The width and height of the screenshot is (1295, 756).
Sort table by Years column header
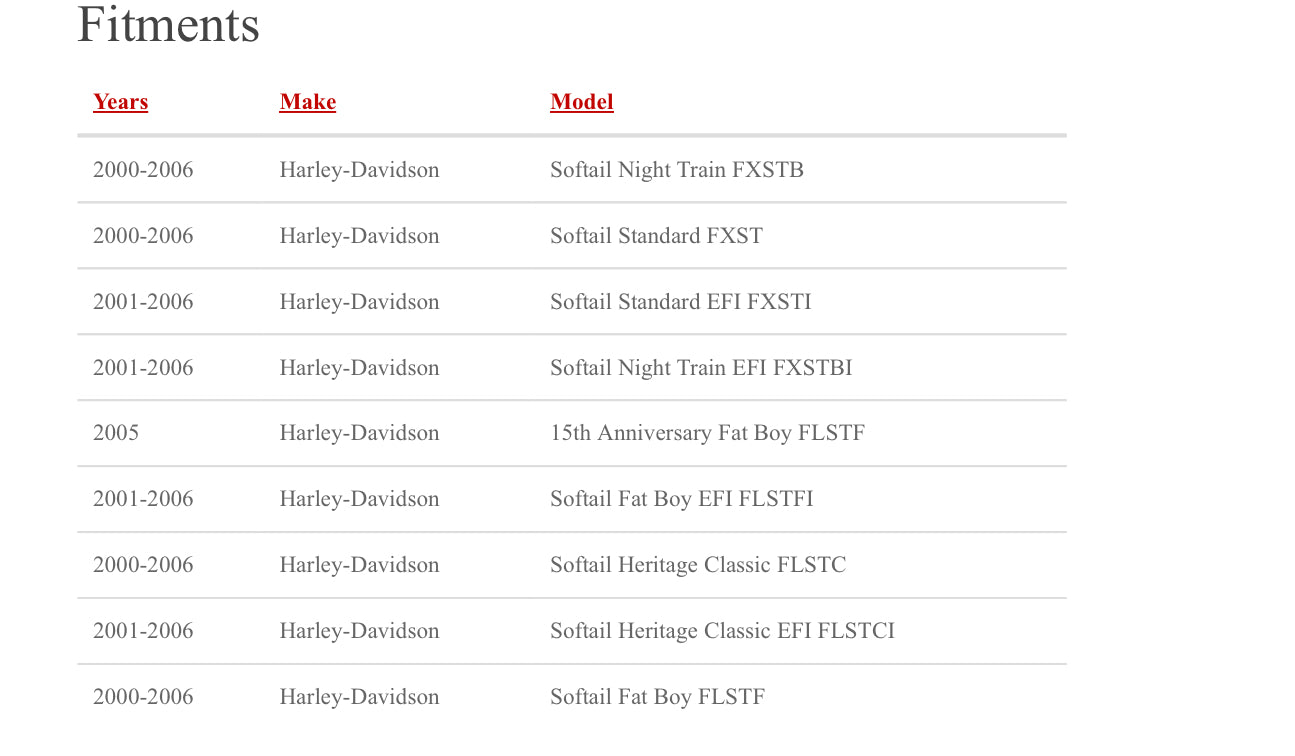click(120, 102)
